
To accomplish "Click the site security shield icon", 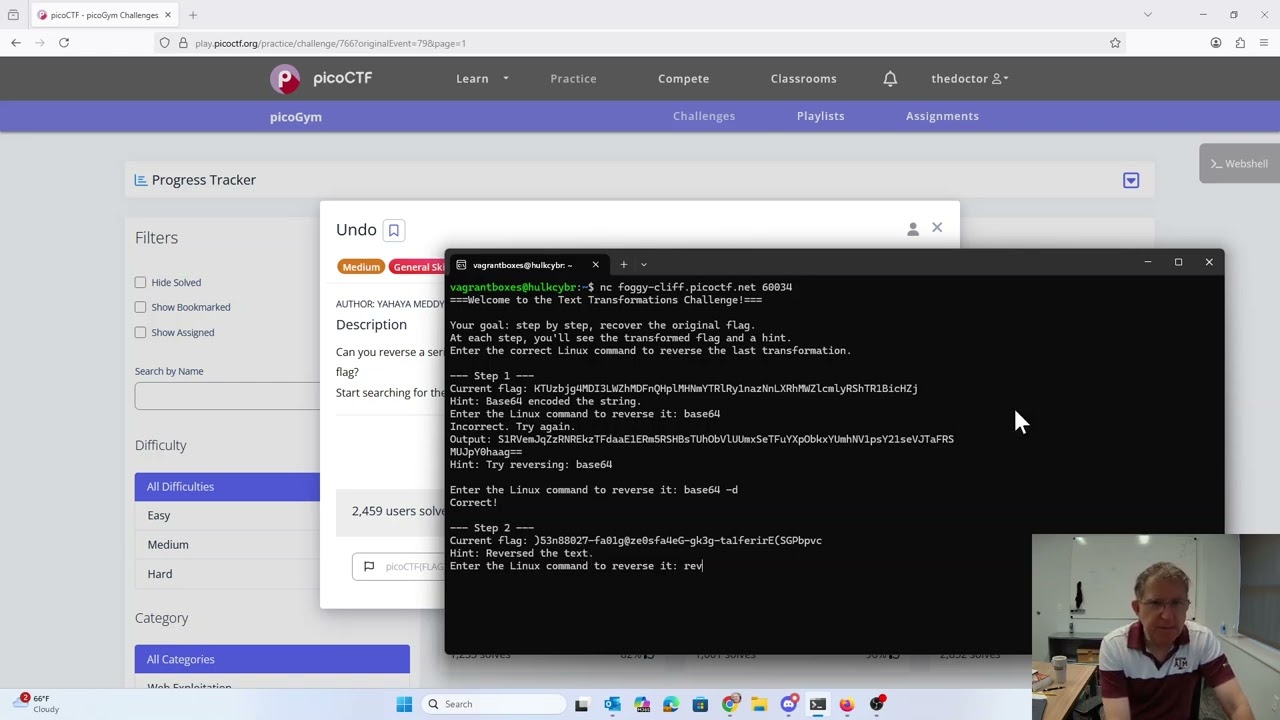I will click(x=165, y=43).
